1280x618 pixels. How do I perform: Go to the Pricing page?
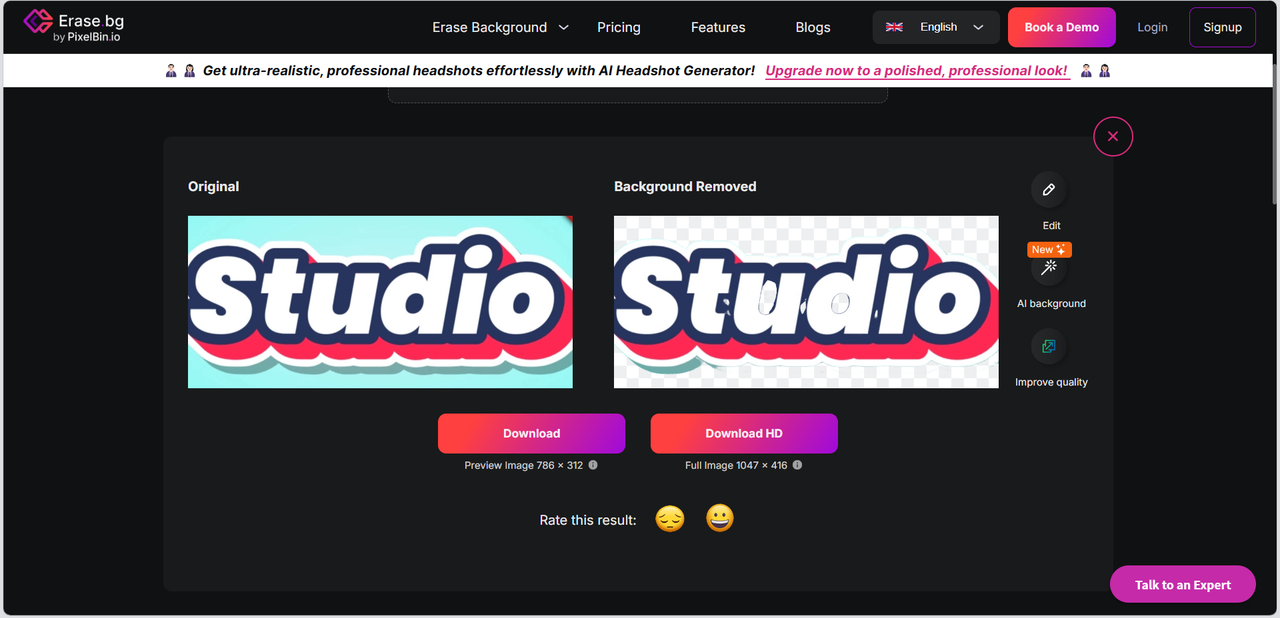[x=619, y=27]
